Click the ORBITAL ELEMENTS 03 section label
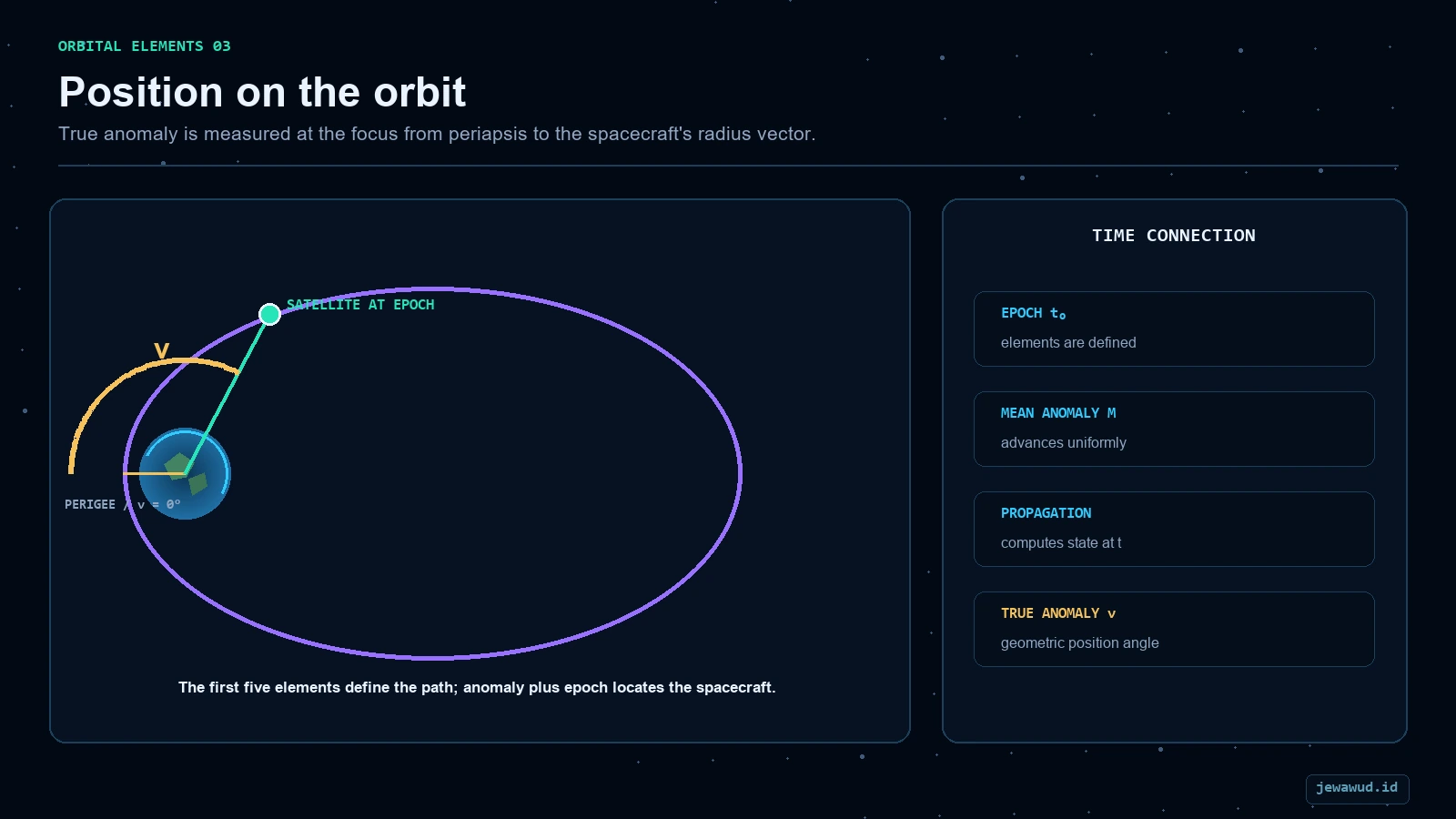 click(145, 46)
